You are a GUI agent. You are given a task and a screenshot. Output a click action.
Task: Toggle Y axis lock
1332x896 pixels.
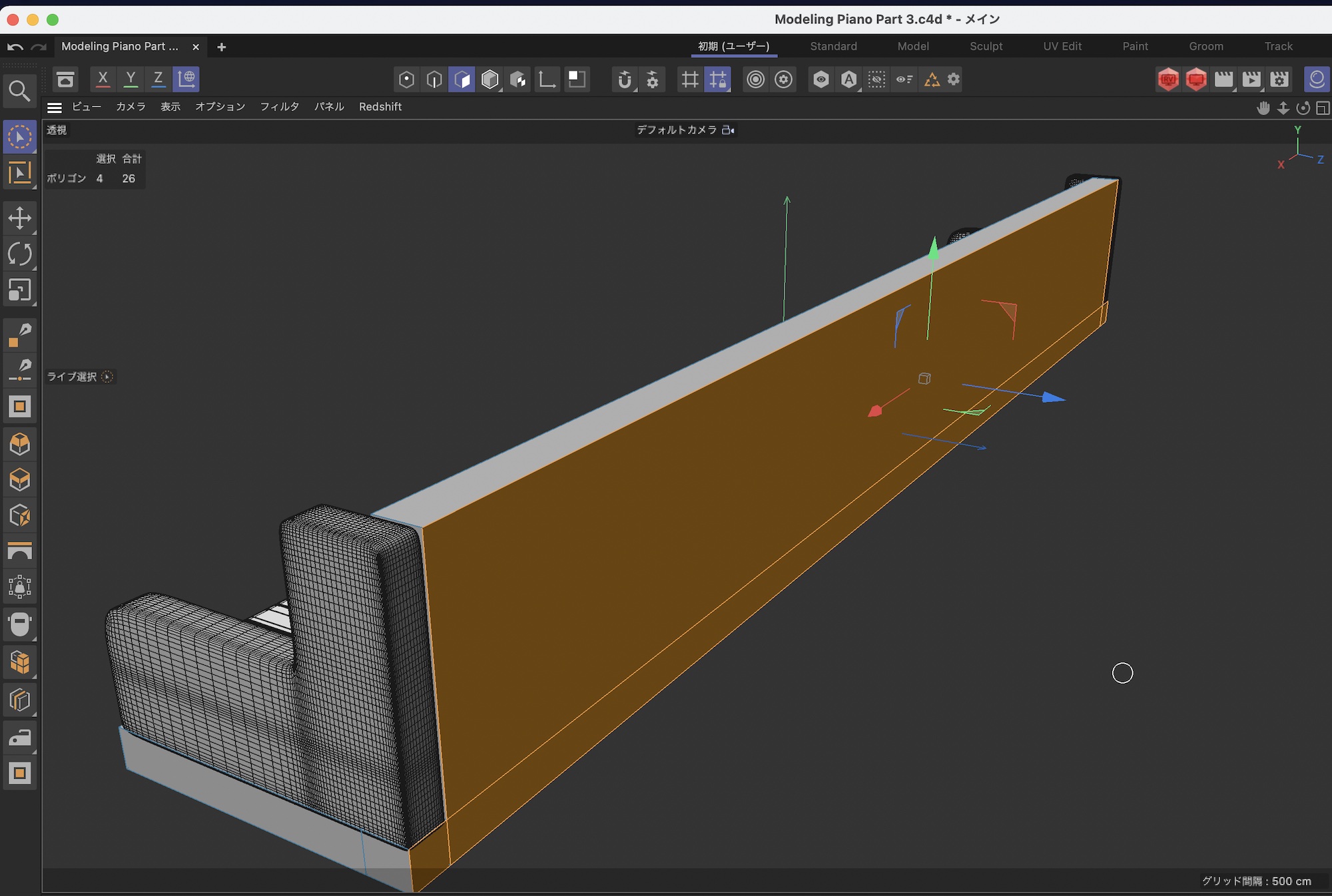(x=131, y=79)
